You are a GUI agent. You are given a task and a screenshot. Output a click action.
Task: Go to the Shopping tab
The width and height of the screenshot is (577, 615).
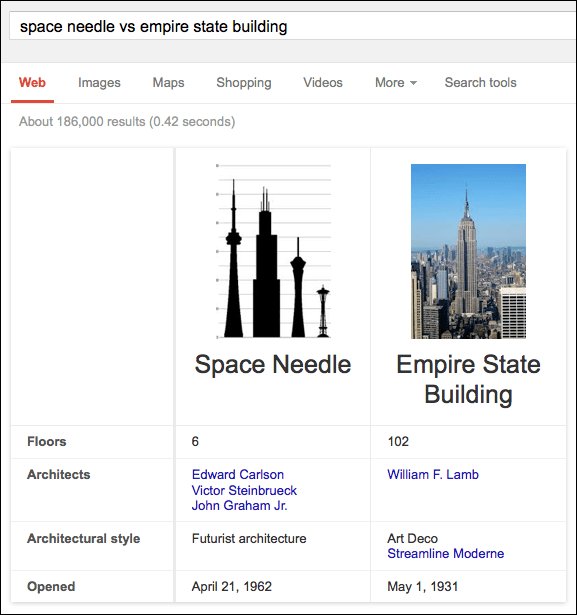pos(244,83)
